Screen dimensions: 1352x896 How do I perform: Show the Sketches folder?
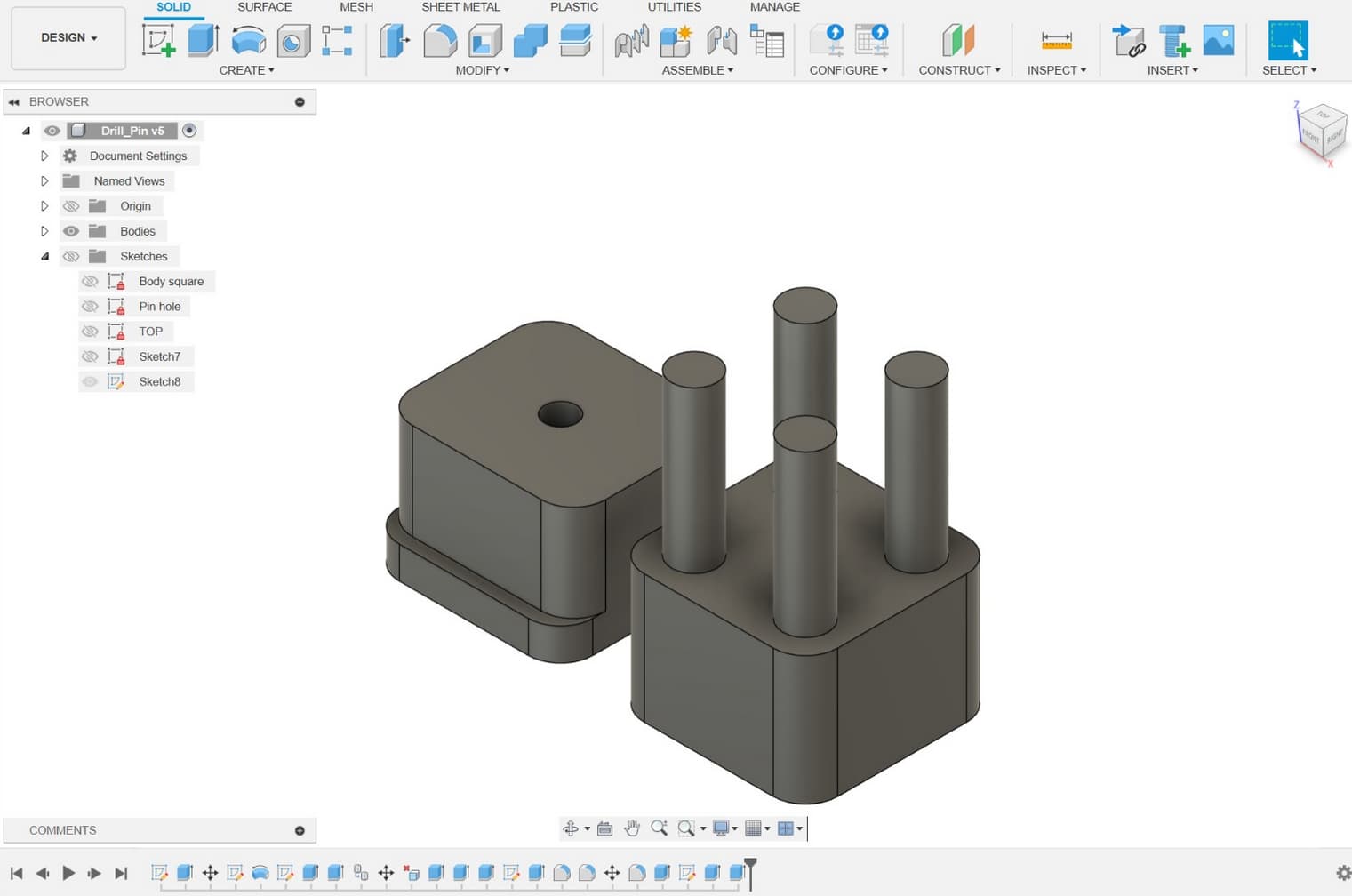71,256
